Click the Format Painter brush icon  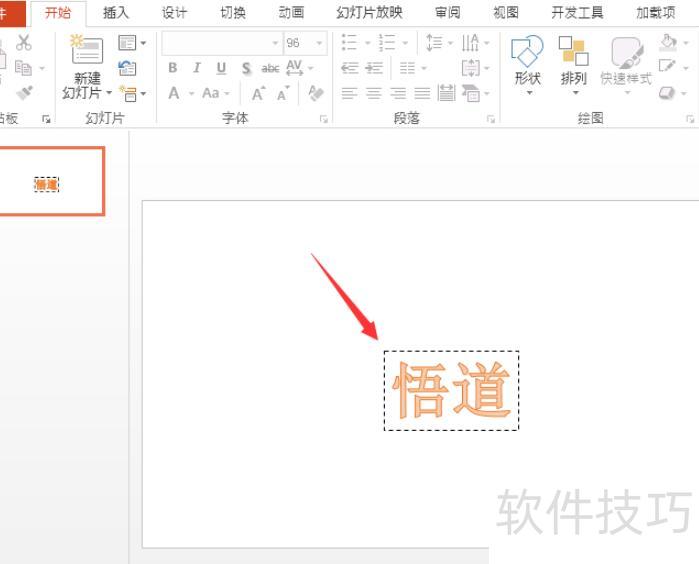pos(25,93)
